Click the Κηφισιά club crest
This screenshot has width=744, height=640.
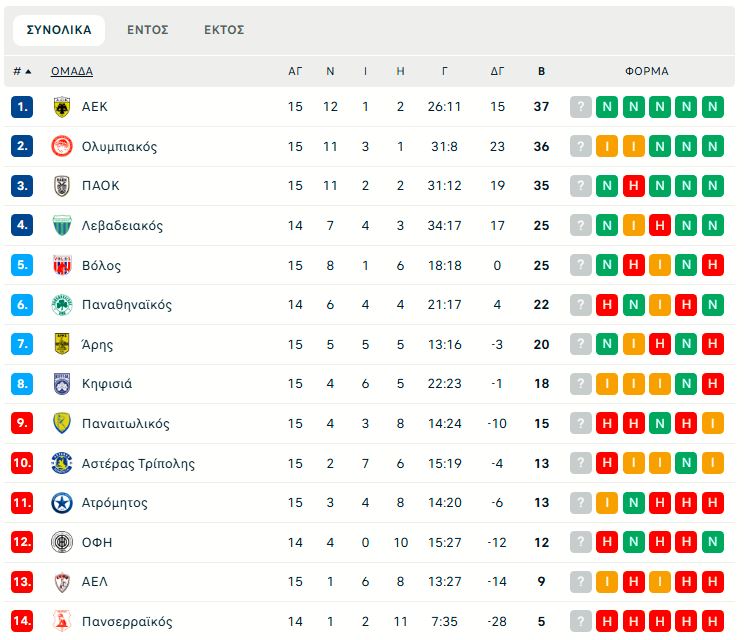[x=62, y=384]
